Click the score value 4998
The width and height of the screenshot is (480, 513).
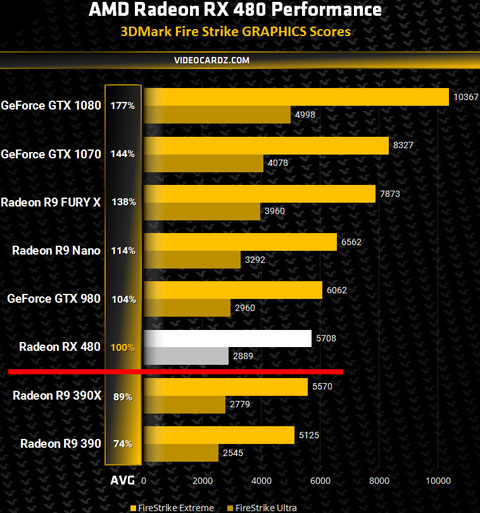(305, 115)
